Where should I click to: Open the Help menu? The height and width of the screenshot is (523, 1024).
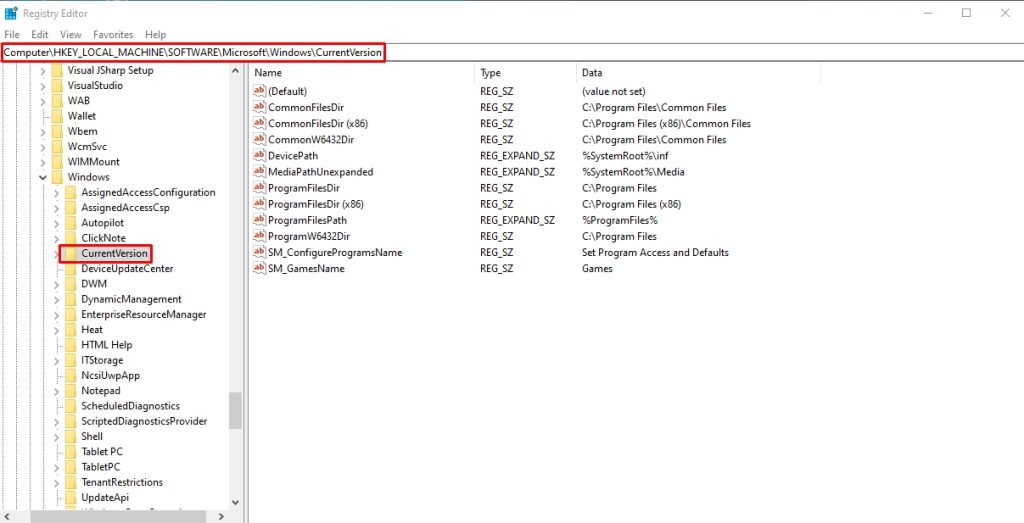point(155,35)
